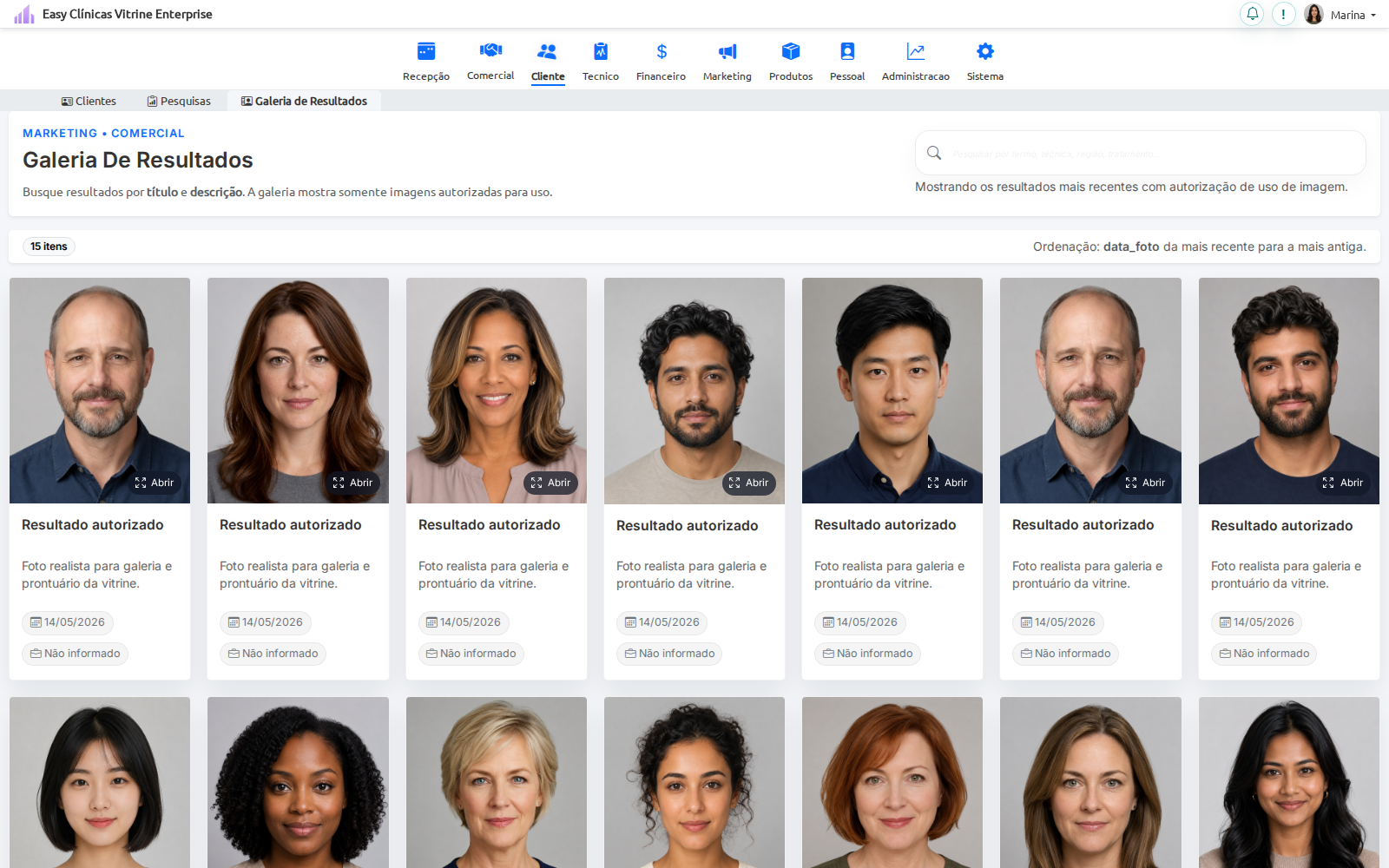
Task: Click the MARKETING • COMERCIAL breadcrumb label
Action: pyautogui.click(x=103, y=133)
